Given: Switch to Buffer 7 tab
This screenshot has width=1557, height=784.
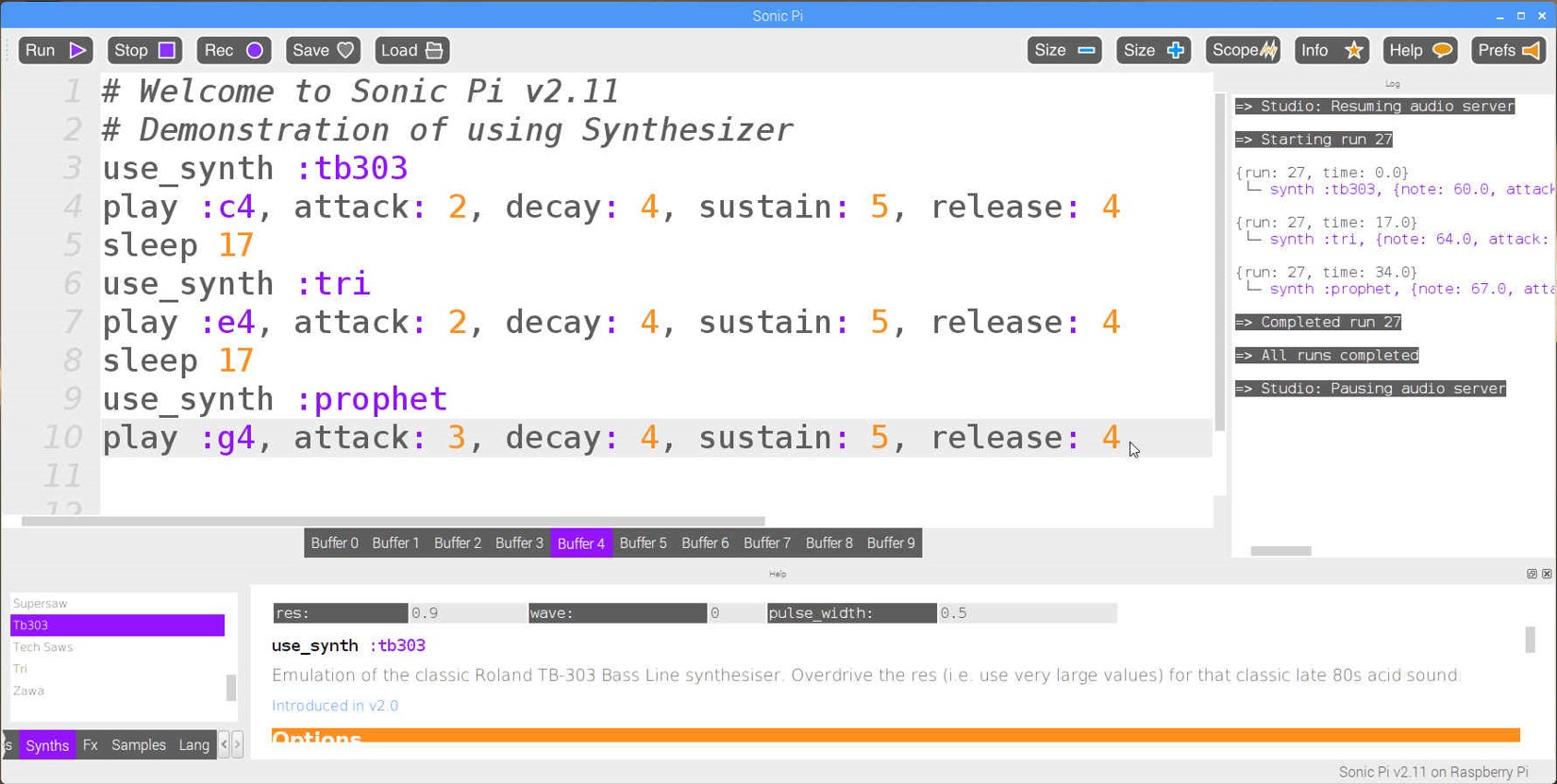Looking at the screenshot, I should tap(767, 543).
